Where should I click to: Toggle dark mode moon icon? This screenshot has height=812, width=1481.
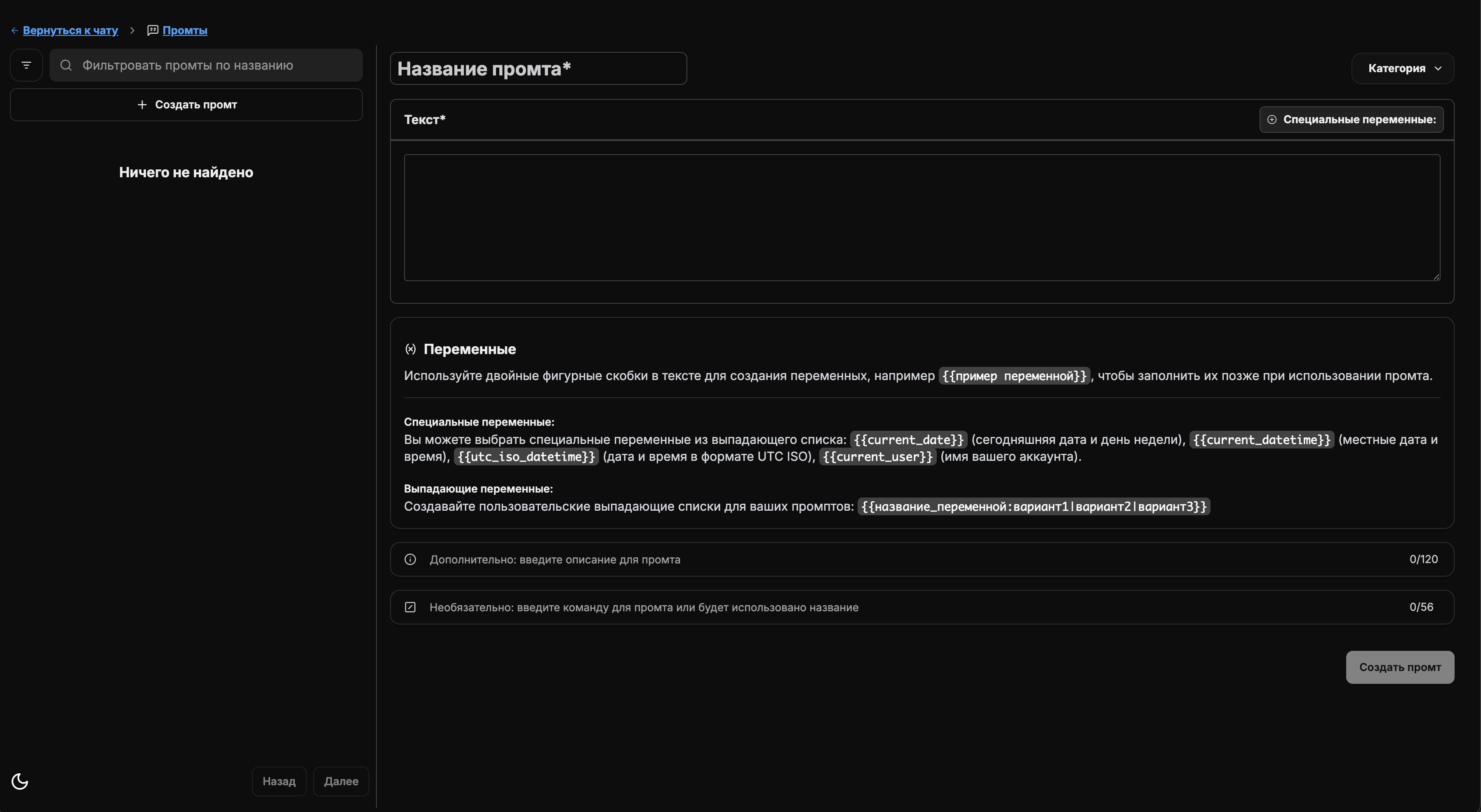click(20, 781)
